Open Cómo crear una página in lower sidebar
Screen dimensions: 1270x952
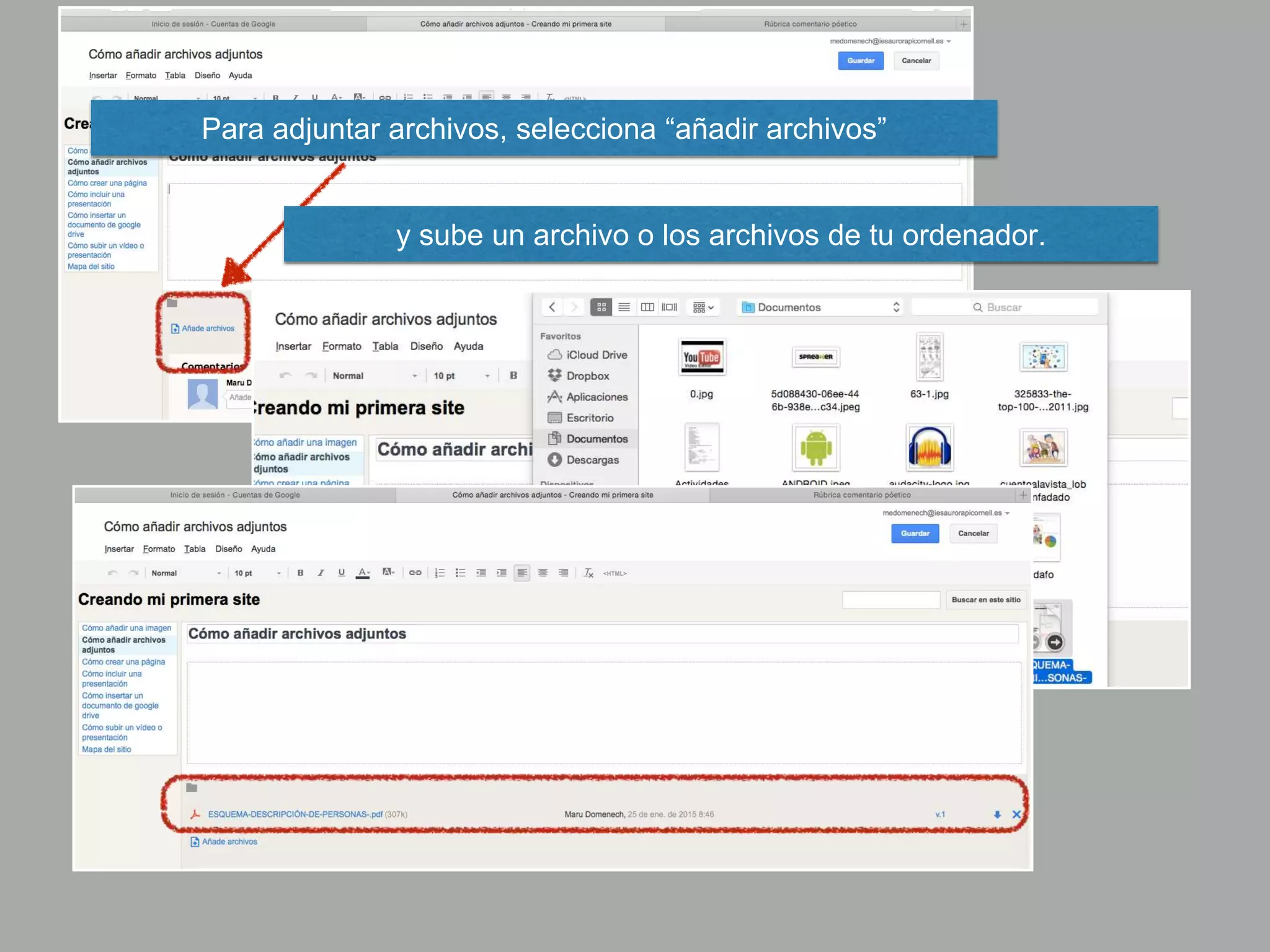[123, 662]
